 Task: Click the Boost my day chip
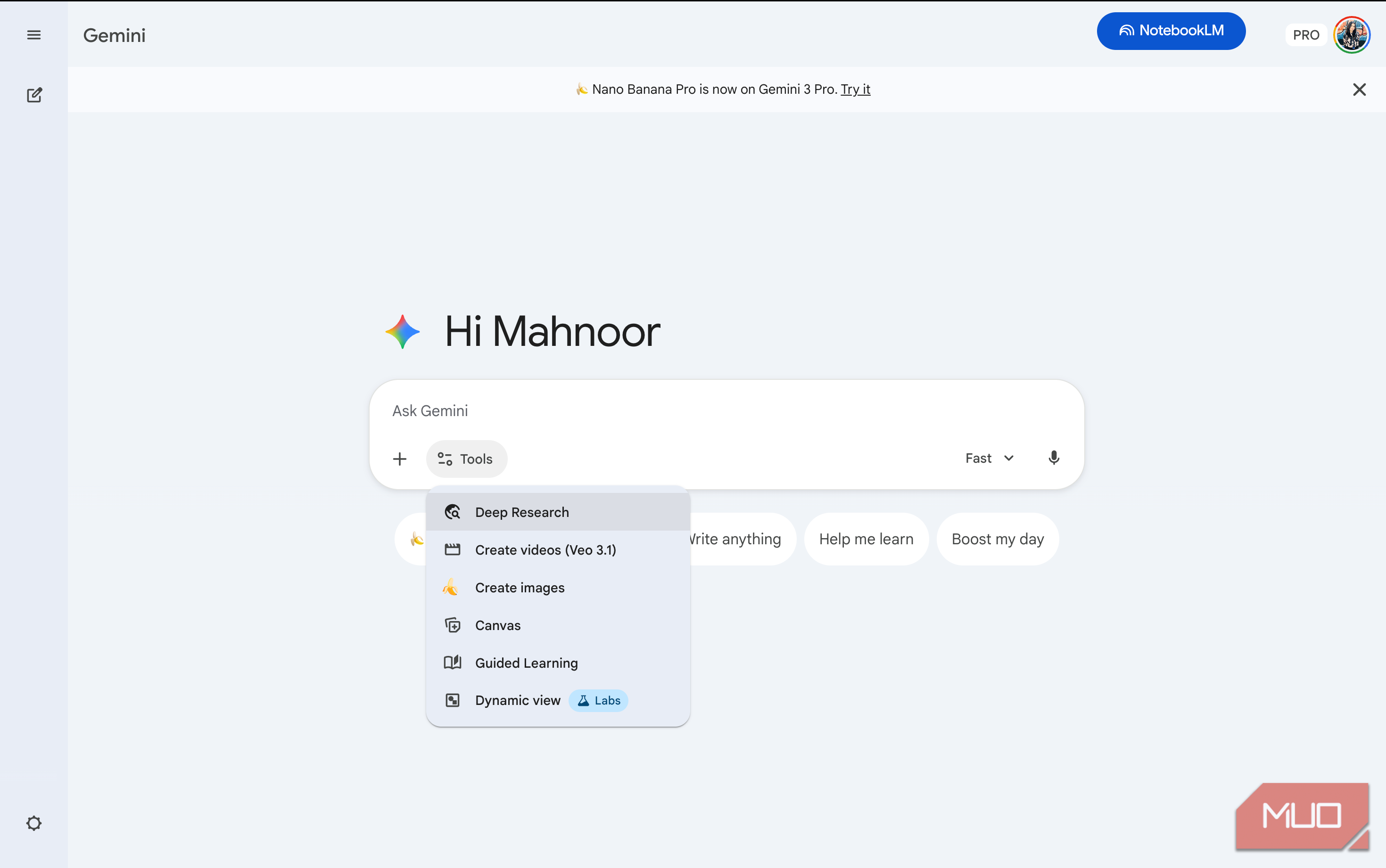997,539
